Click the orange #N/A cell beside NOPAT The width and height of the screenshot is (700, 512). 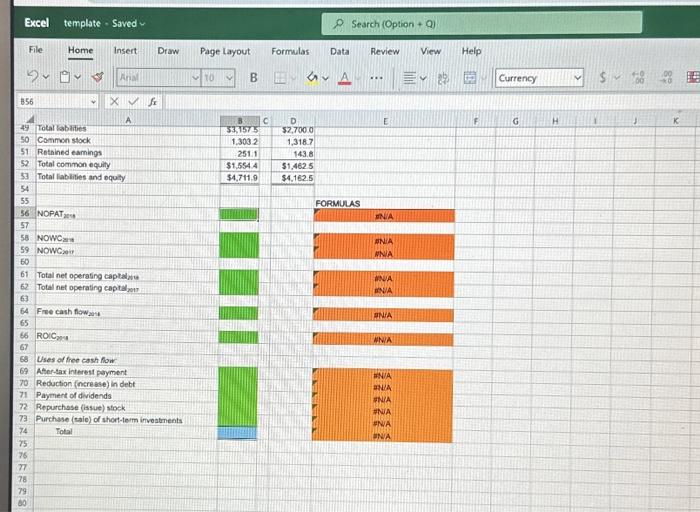click(384, 216)
